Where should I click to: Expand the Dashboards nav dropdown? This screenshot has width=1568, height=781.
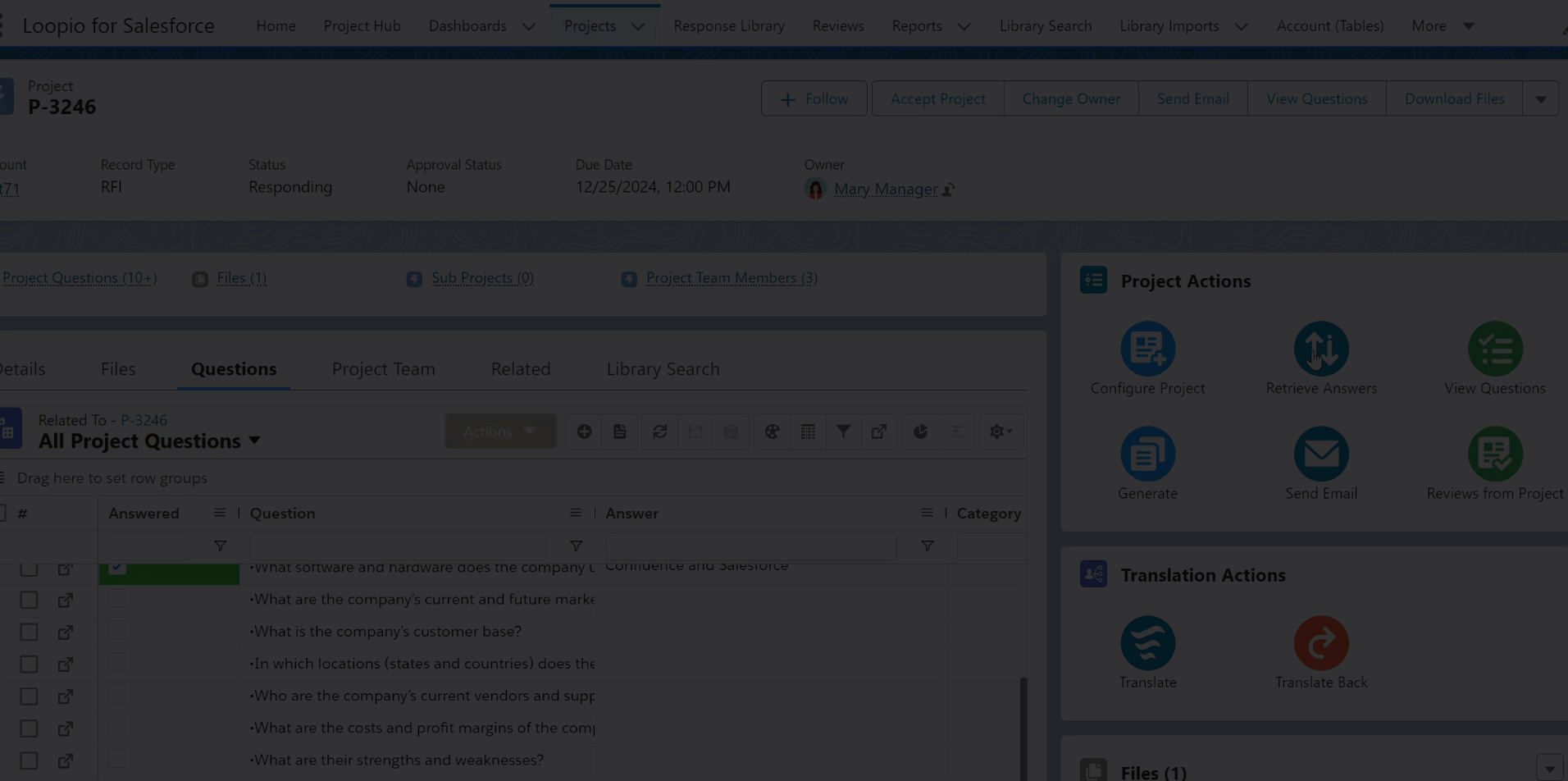coord(529,26)
